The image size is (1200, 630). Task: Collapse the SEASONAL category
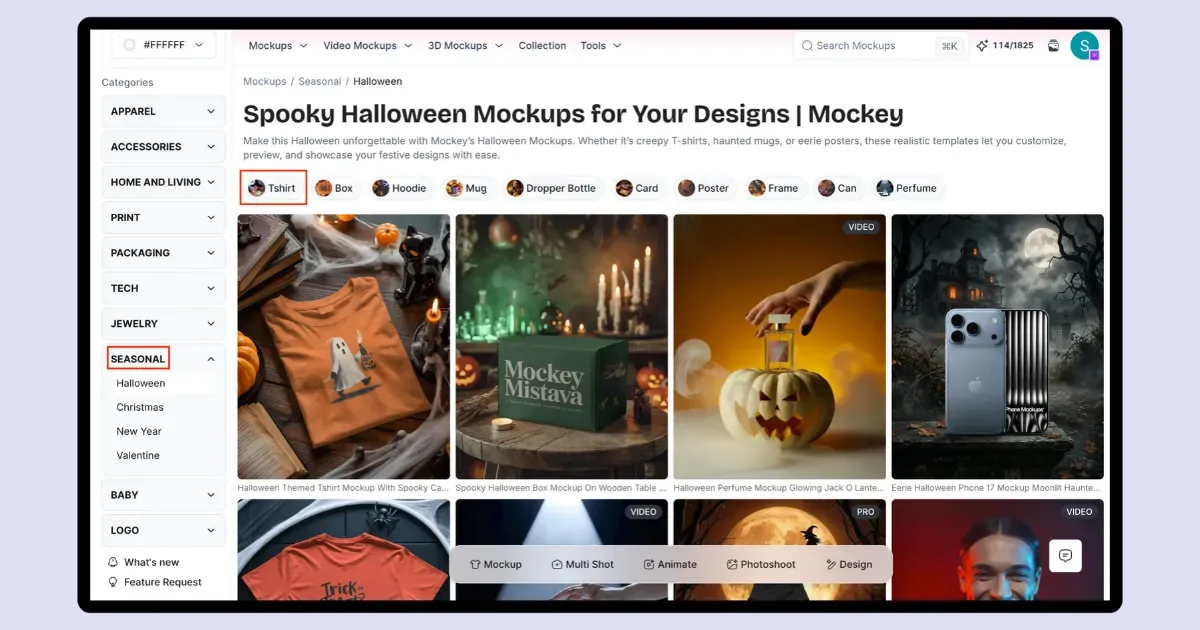click(163, 359)
